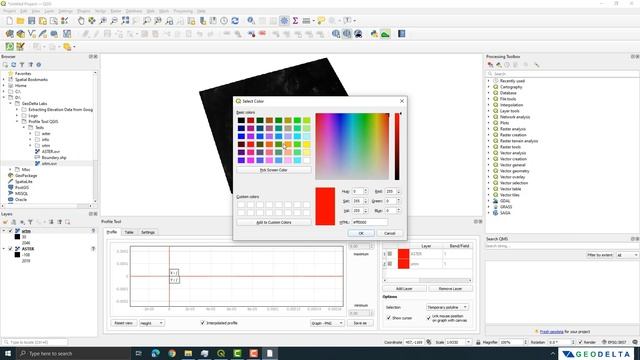Click the Windows taskbar search box
The width and height of the screenshot is (640, 360).
(x=73, y=353)
